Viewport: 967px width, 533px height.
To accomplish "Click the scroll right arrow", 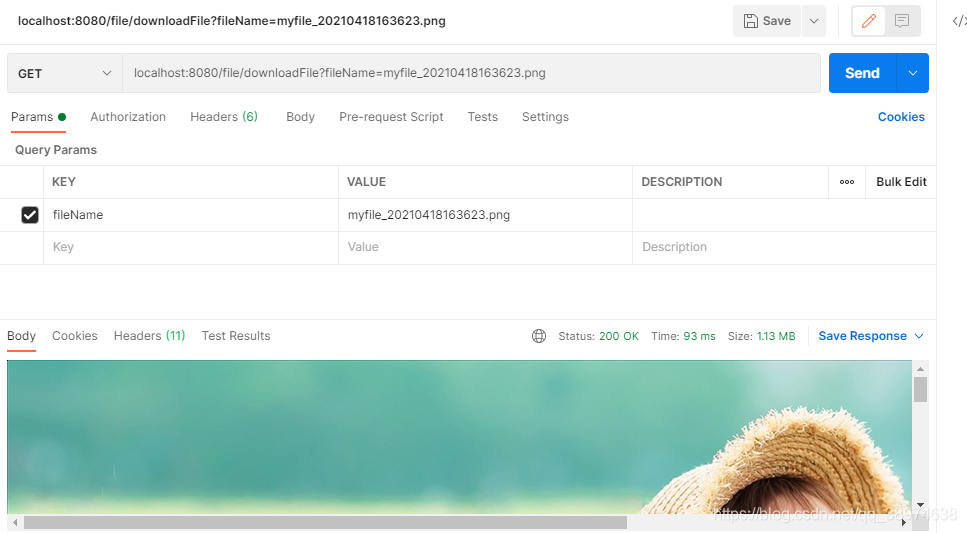I will point(903,523).
